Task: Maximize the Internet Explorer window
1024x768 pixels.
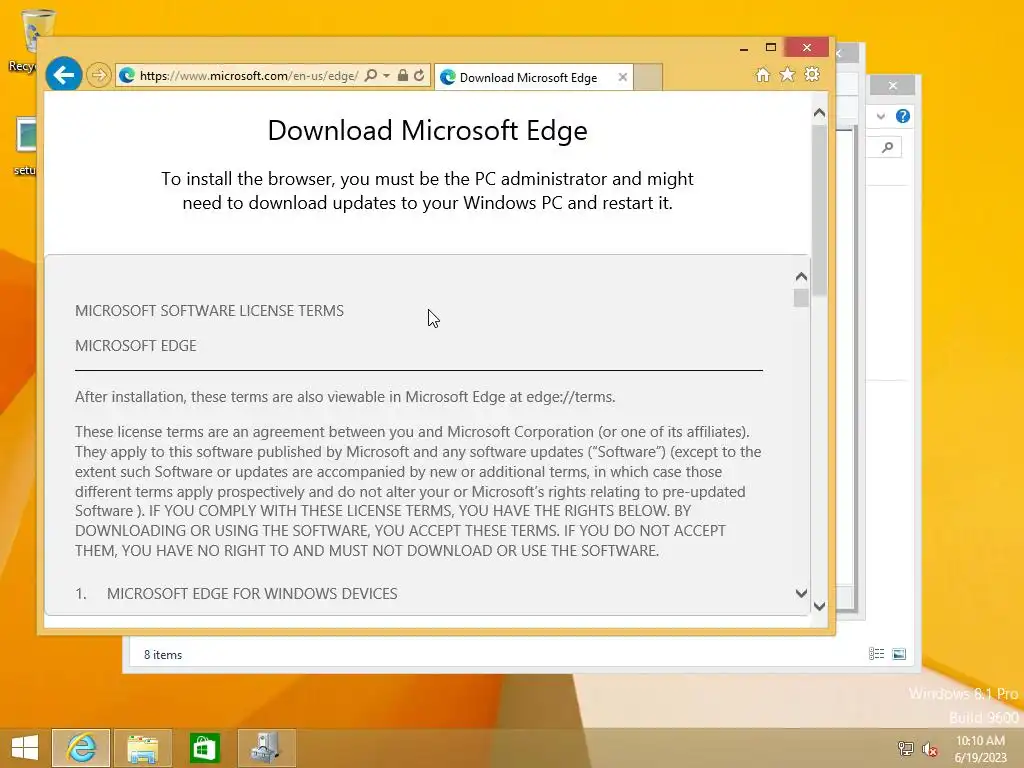Action: tap(771, 48)
